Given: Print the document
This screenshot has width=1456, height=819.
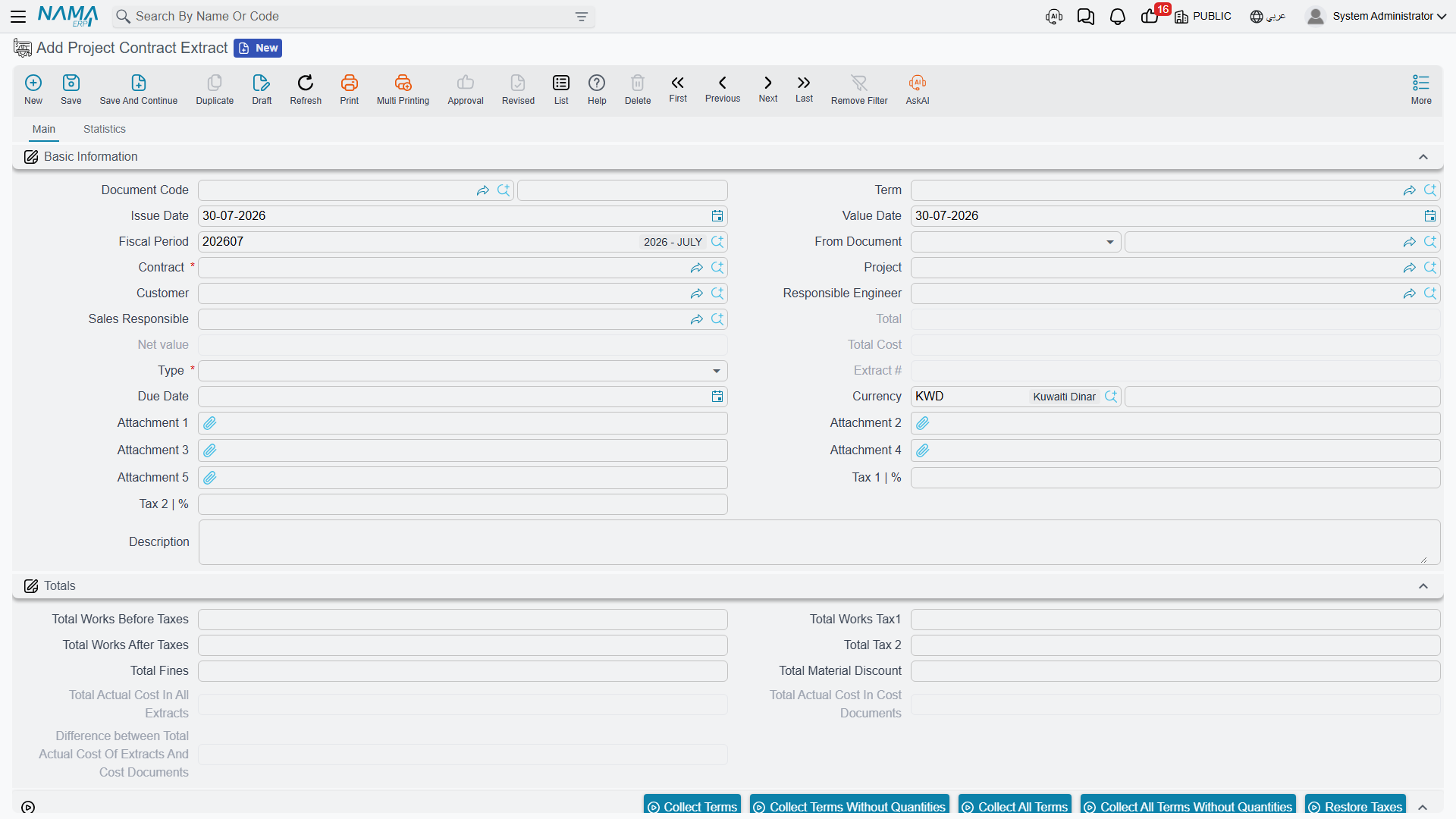Looking at the screenshot, I should click(x=350, y=89).
